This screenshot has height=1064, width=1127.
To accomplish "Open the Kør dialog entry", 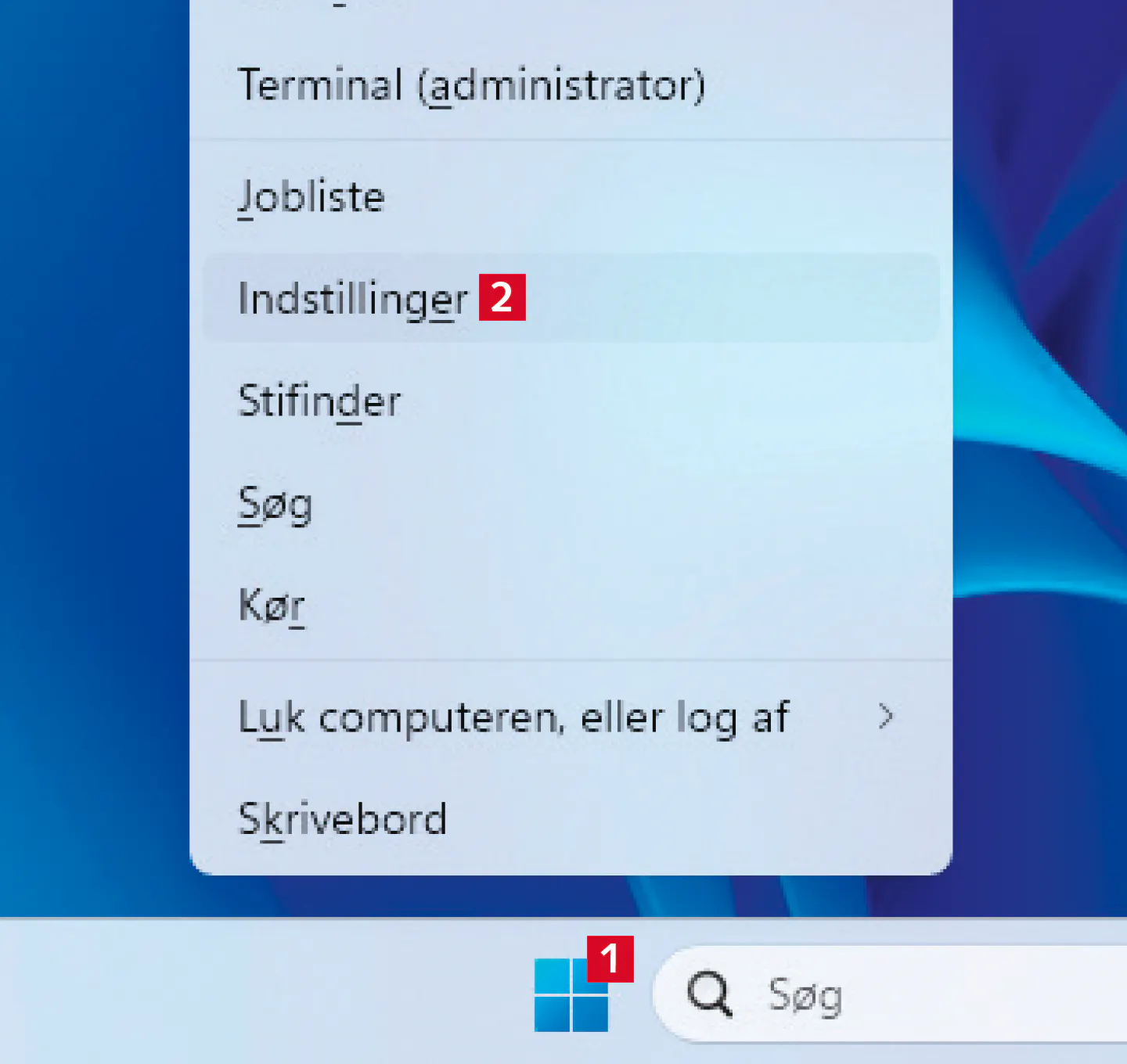I will (x=272, y=605).
